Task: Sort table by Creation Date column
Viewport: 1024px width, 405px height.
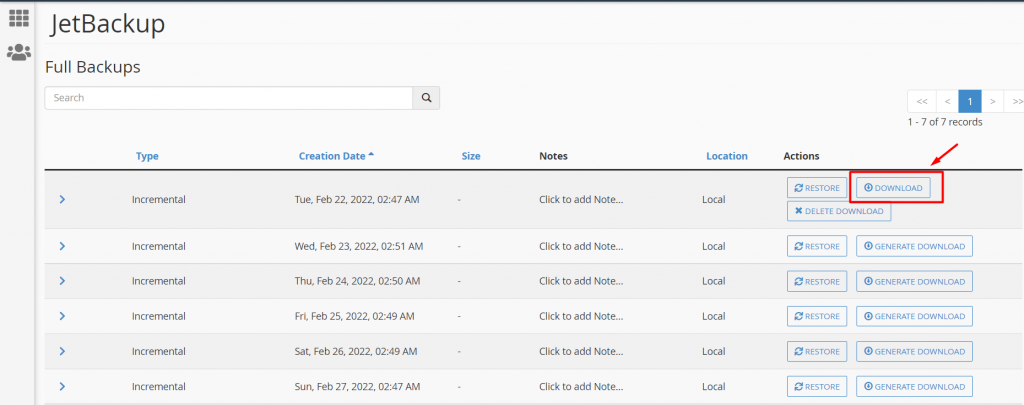Action: pyautogui.click(x=336, y=156)
